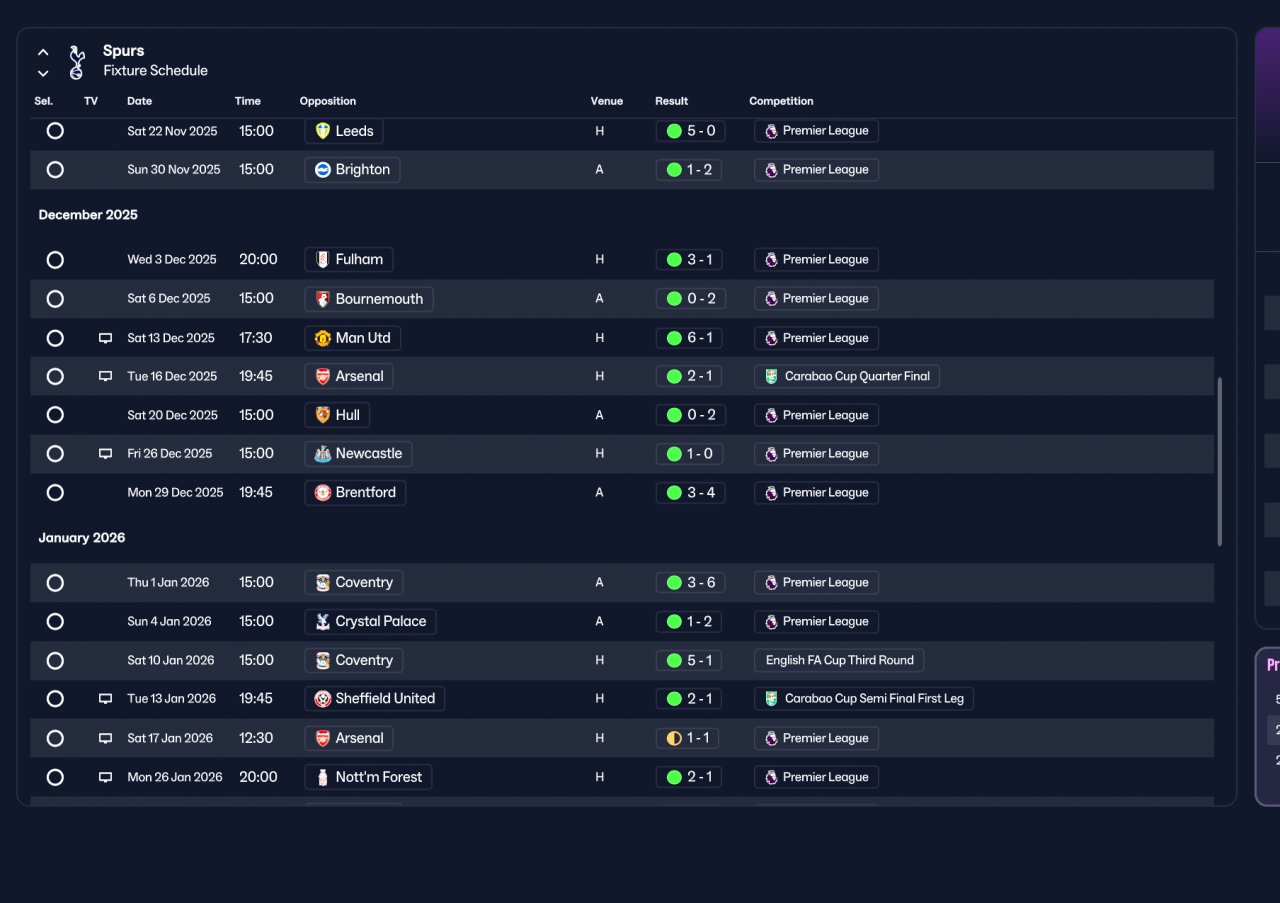Click the half-yellow draw indicator for Arsenal 1-1
Screen dimensions: 1280x903
coord(674,738)
